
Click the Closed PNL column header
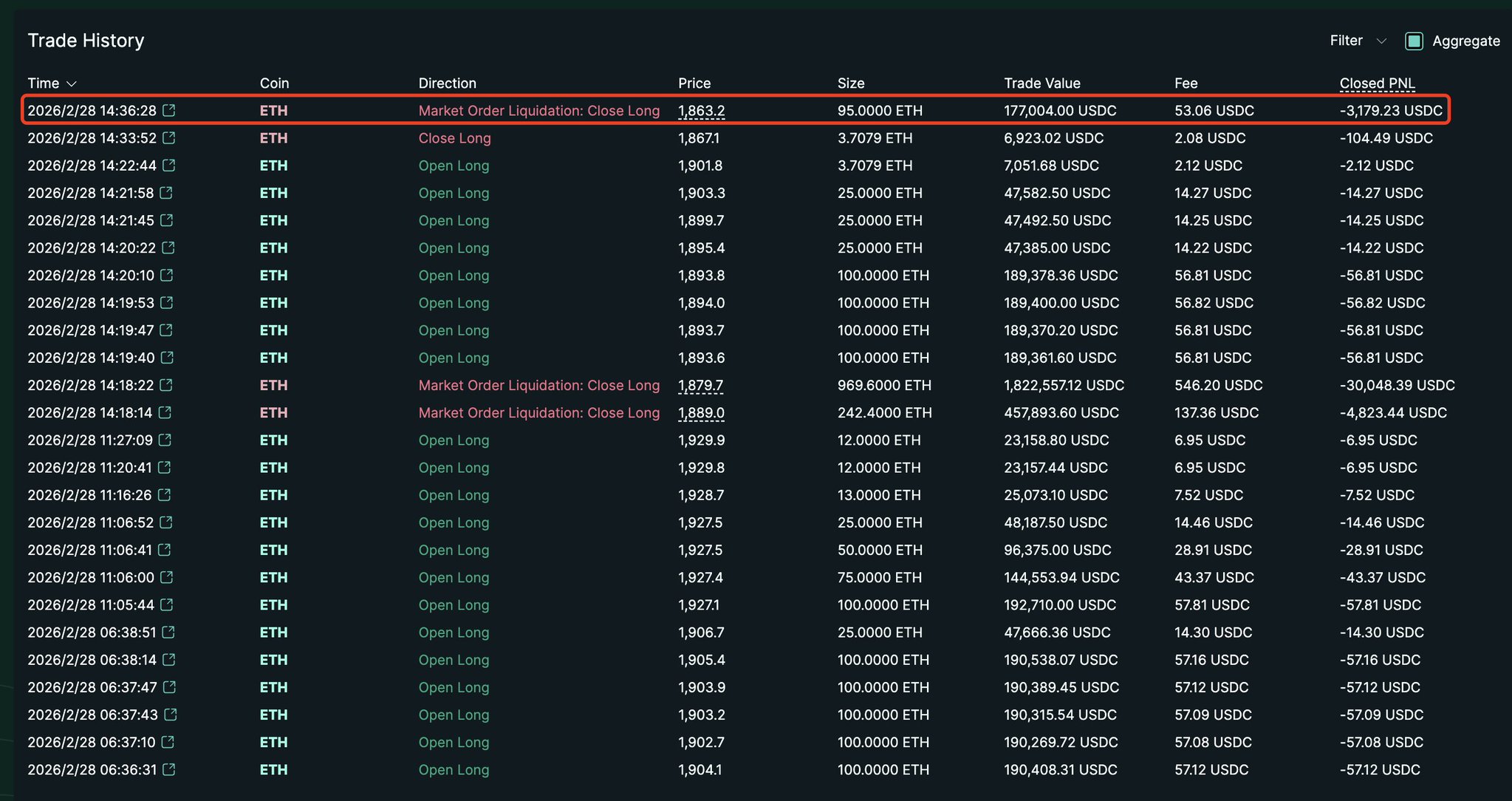[x=1377, y=83]
